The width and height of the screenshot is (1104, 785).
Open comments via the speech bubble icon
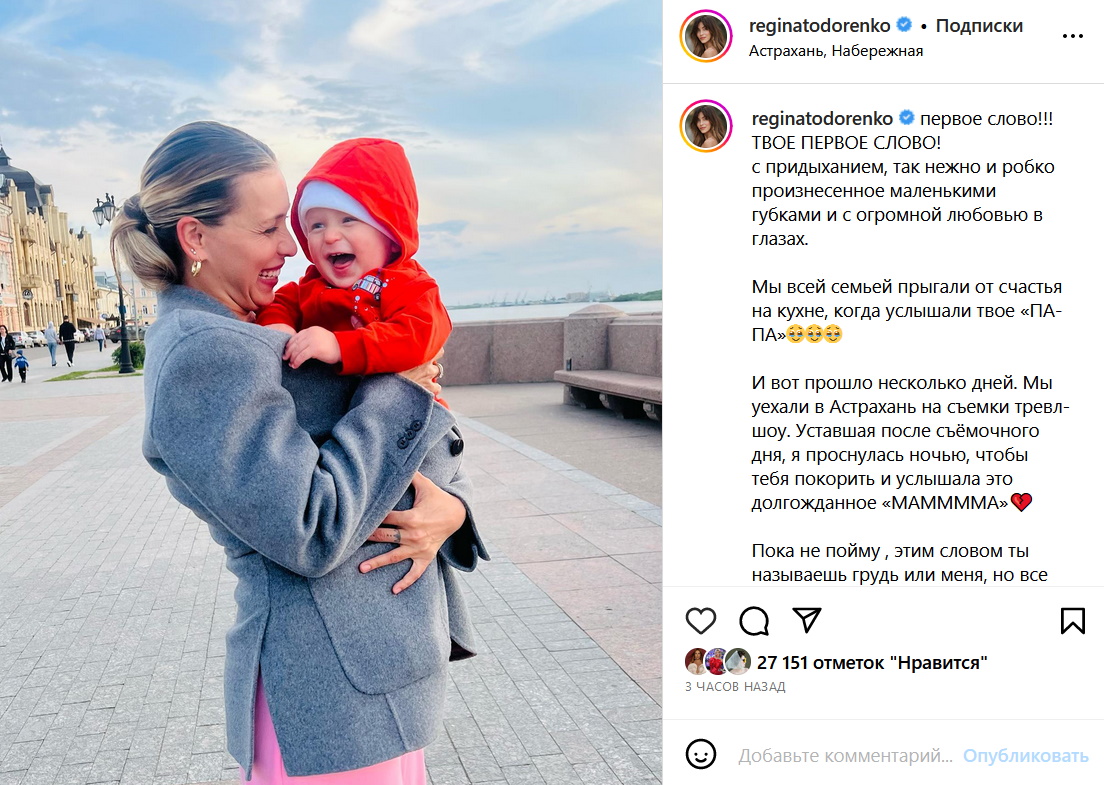pos(753,621)
